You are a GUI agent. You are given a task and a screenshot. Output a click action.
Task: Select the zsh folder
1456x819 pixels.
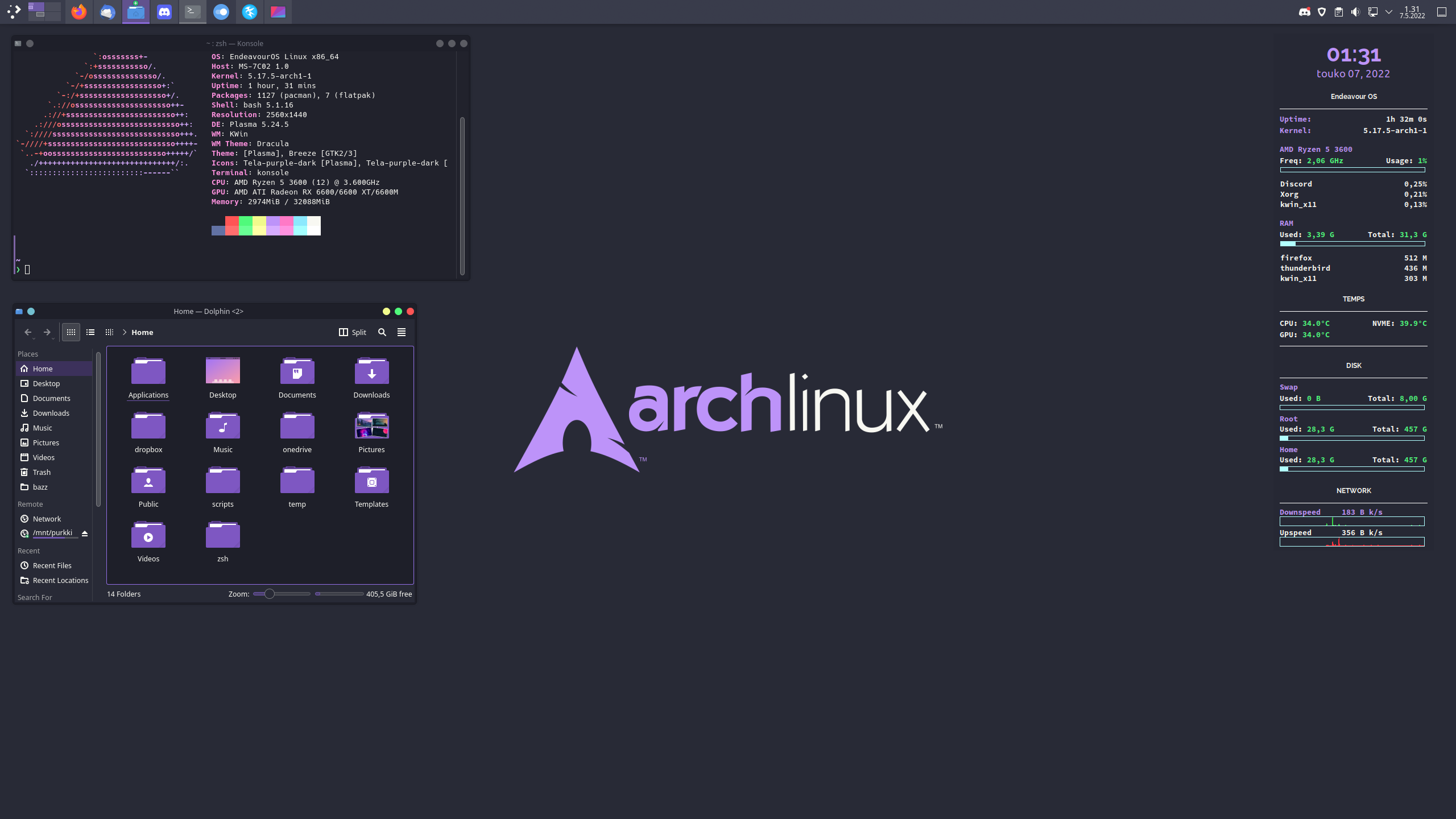[223, 541]
